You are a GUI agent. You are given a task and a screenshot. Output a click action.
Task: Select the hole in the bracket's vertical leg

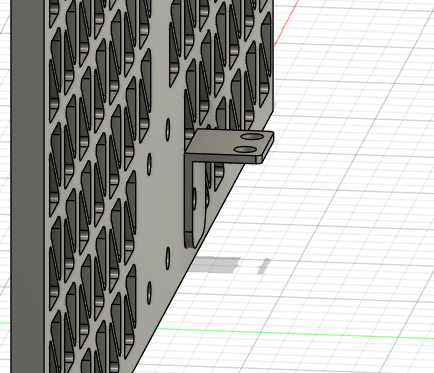194,197
